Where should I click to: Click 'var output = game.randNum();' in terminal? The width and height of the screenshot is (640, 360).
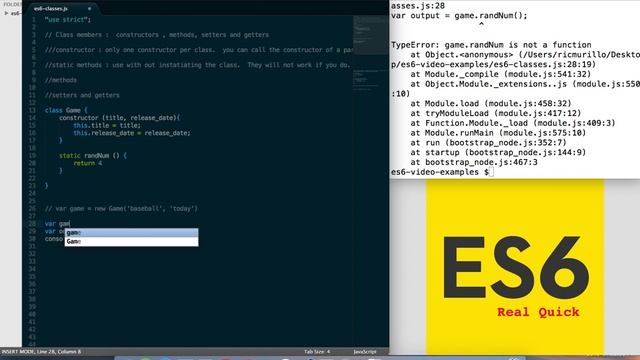tap(459, 16)
